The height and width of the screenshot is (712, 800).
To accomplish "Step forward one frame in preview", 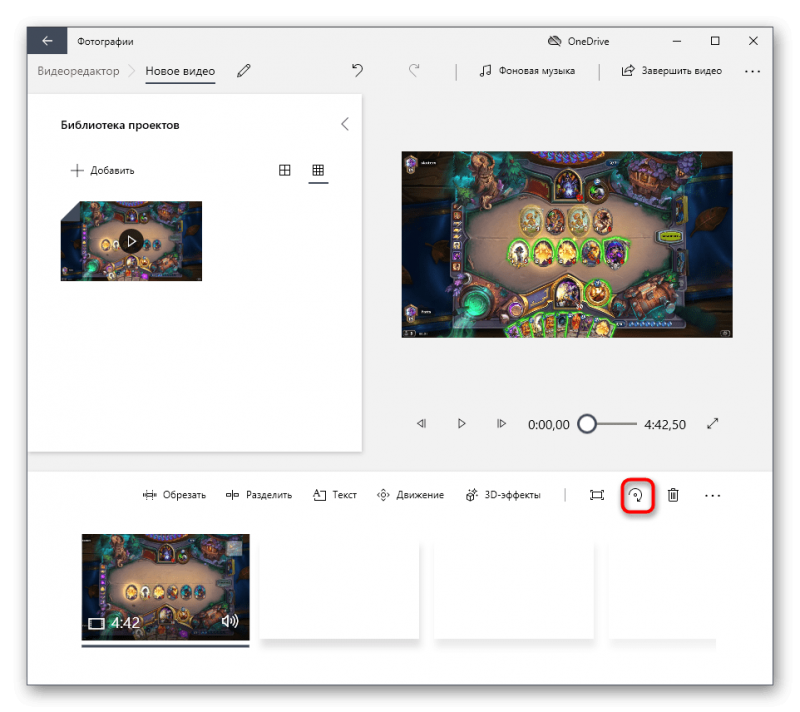I will click(x=501, y=423).
